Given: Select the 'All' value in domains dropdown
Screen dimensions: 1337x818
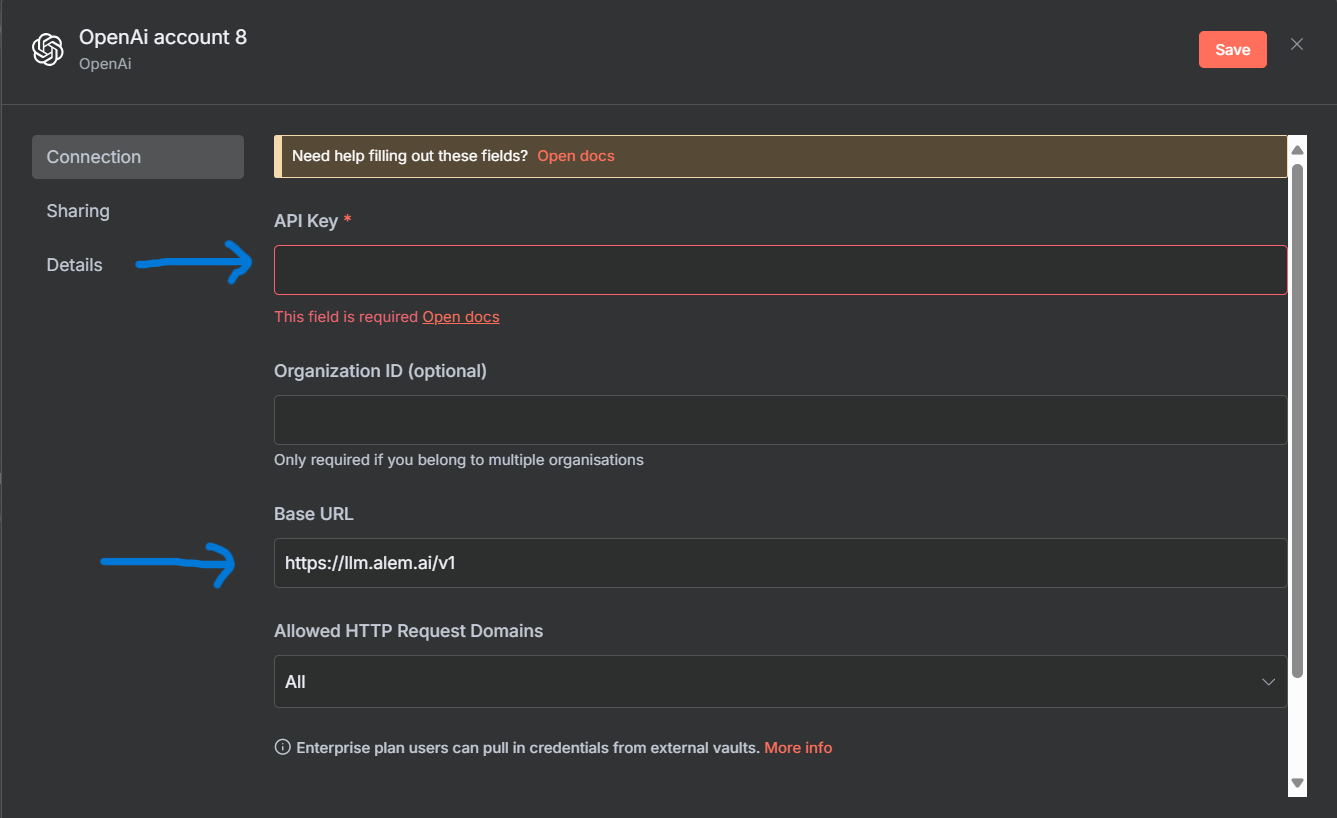Looking at the screenshot, I should pos(296,682).
